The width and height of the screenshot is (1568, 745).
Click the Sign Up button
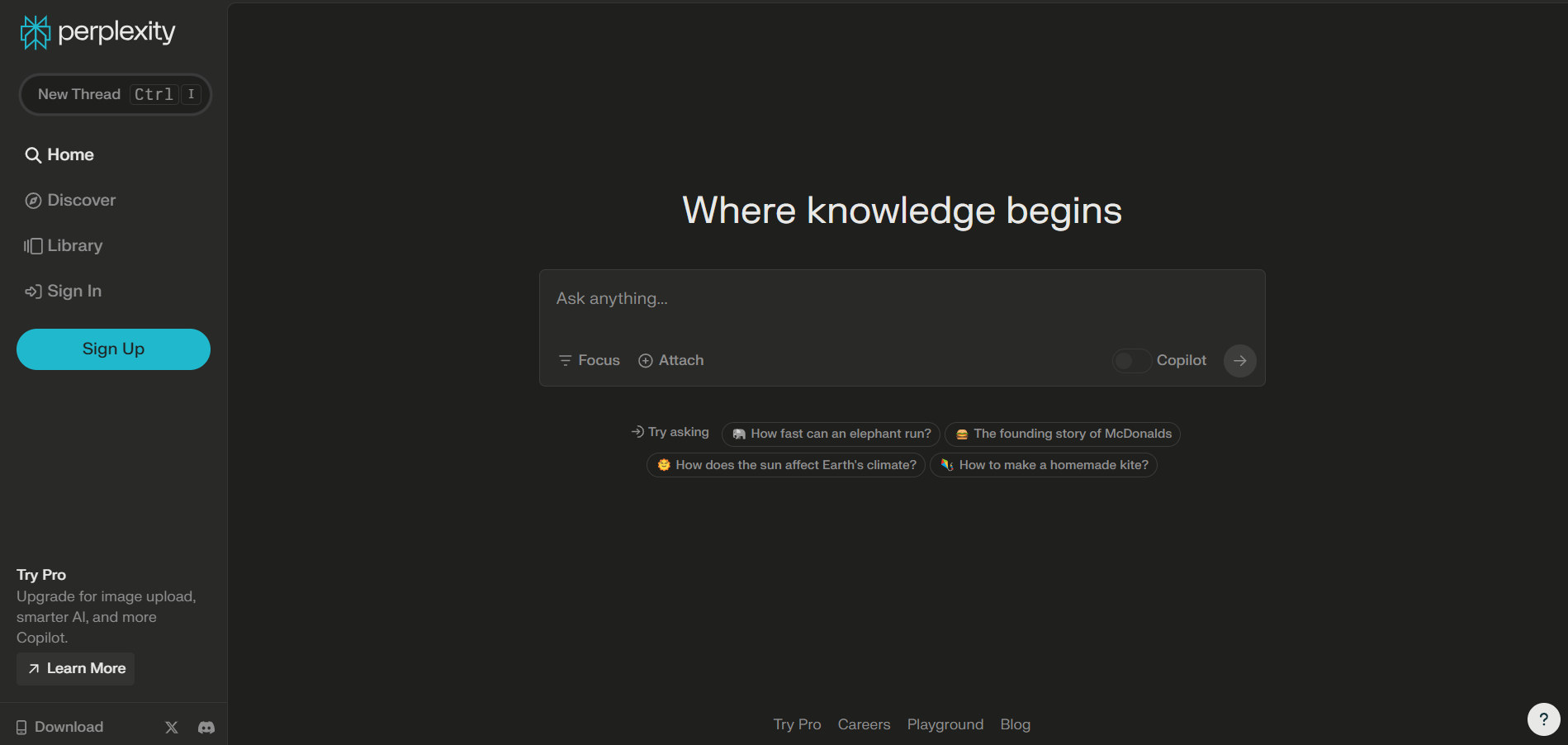tap(113, 349)
